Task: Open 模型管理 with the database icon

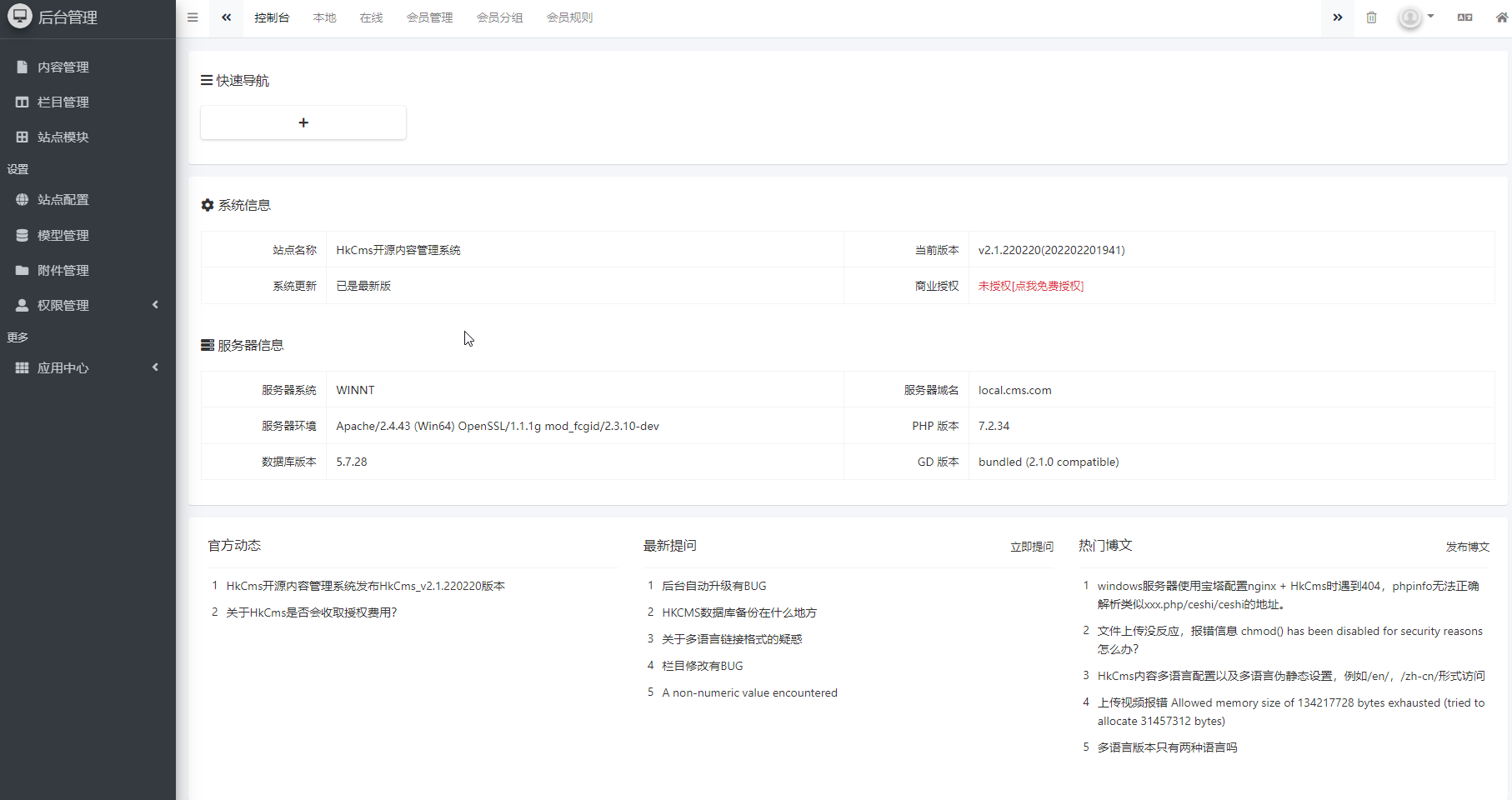Action: tap(63, 236)
